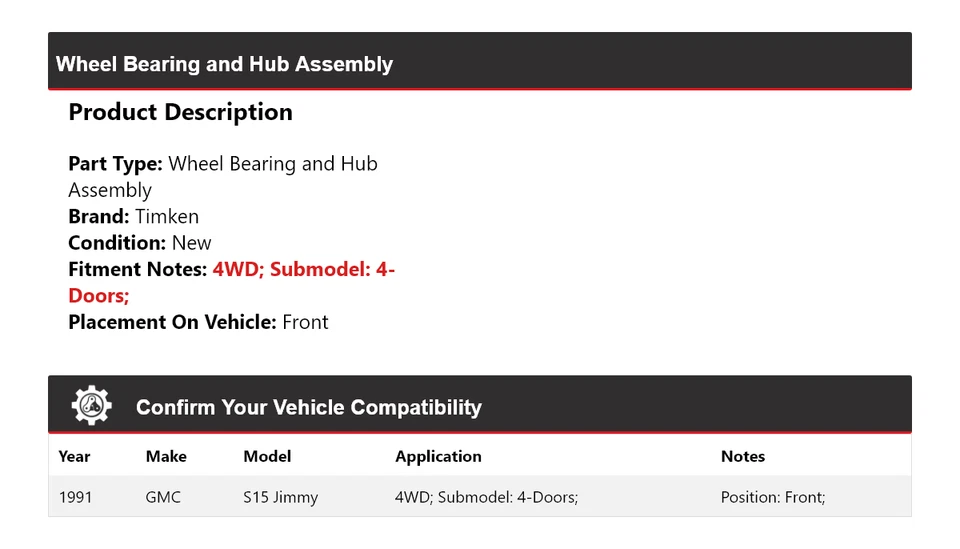Screen dimensions: 960x549
Task: Click the Confirm Your Vehicle Compatibility heading
Action: (308, 408)
